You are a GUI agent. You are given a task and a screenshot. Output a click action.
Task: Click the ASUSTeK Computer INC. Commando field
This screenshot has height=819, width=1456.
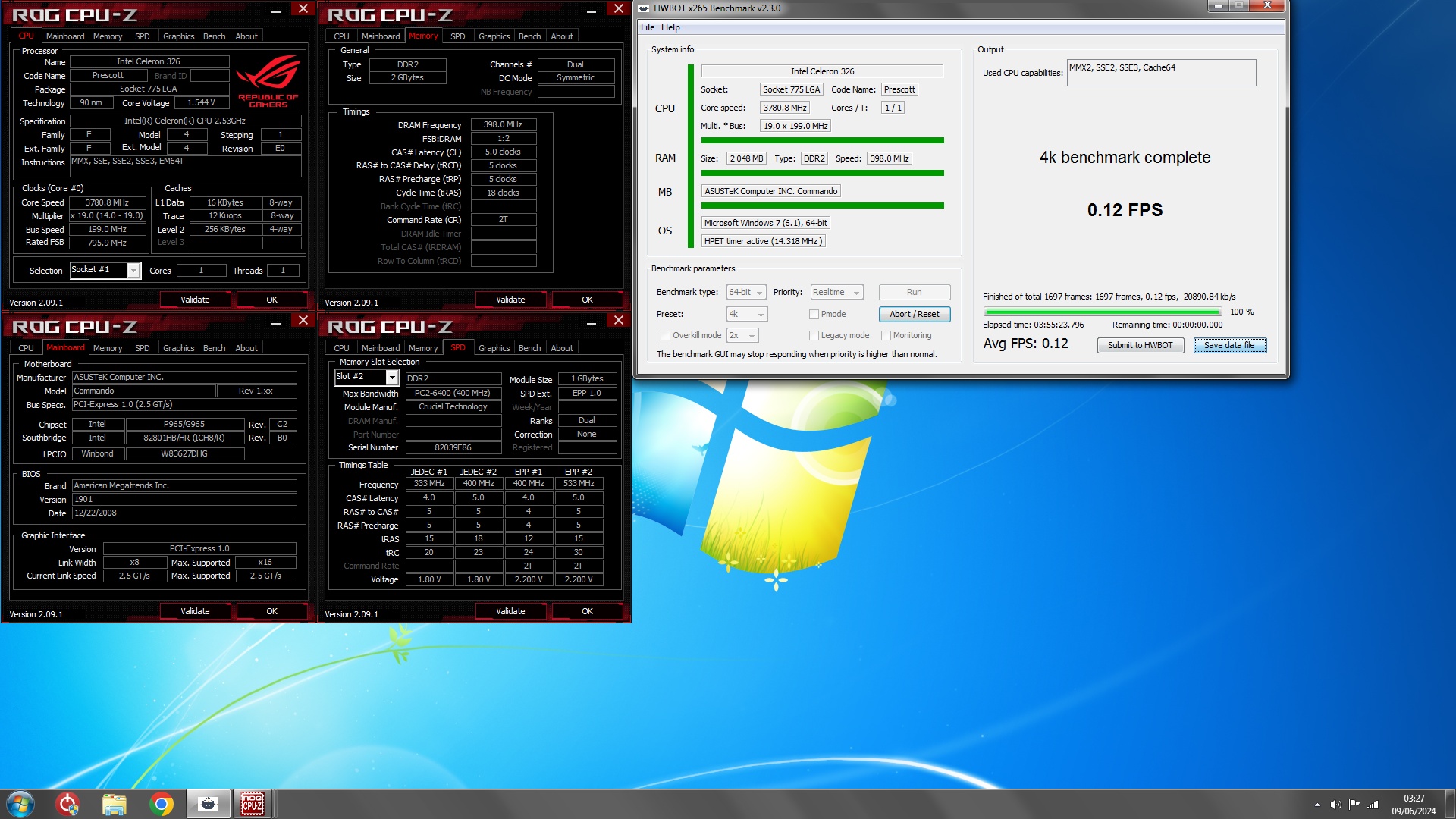pyautogui.click(x=770, y=191)
